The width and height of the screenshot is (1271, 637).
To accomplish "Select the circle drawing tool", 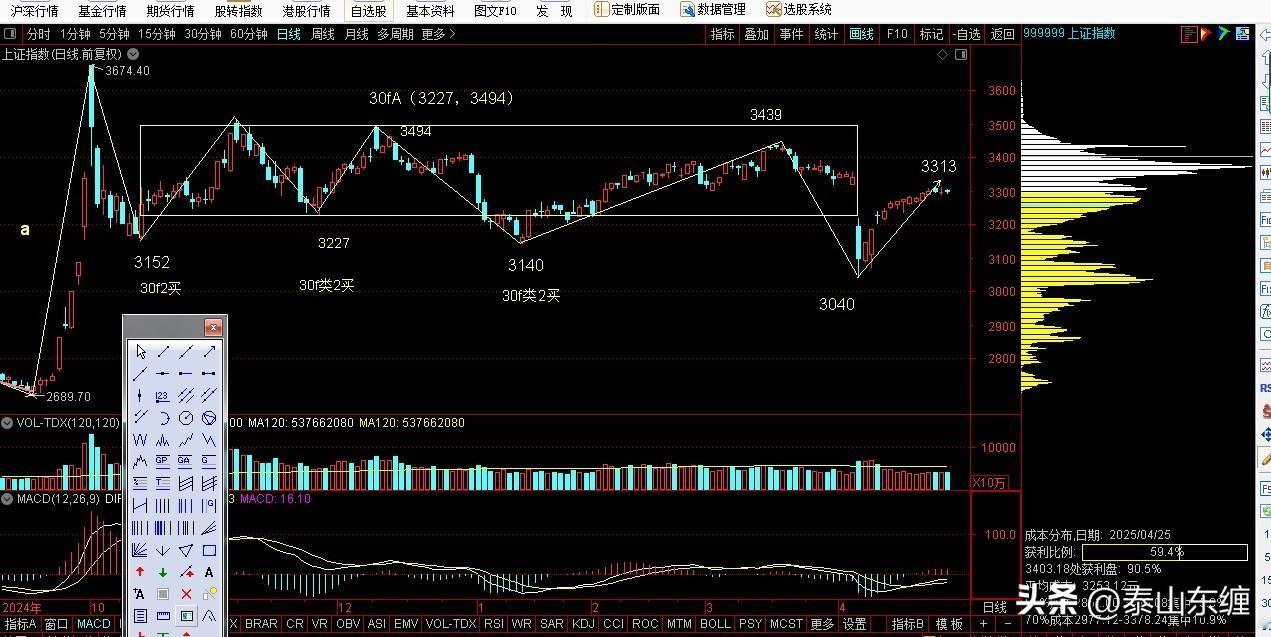I will coord(186,417).
